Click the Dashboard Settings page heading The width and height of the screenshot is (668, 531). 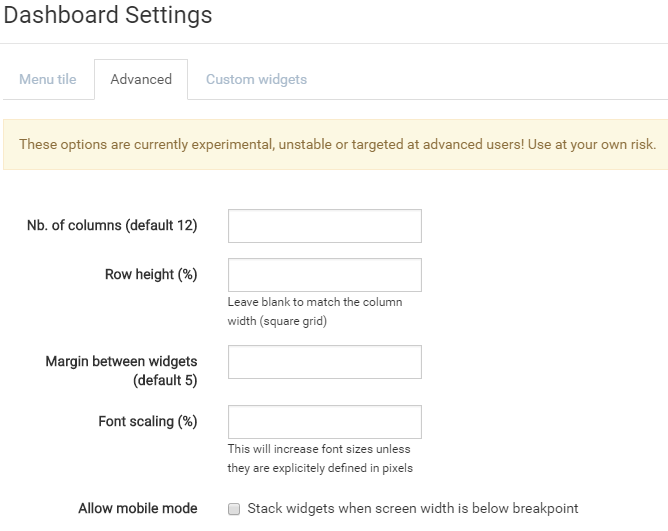(108, 15)
